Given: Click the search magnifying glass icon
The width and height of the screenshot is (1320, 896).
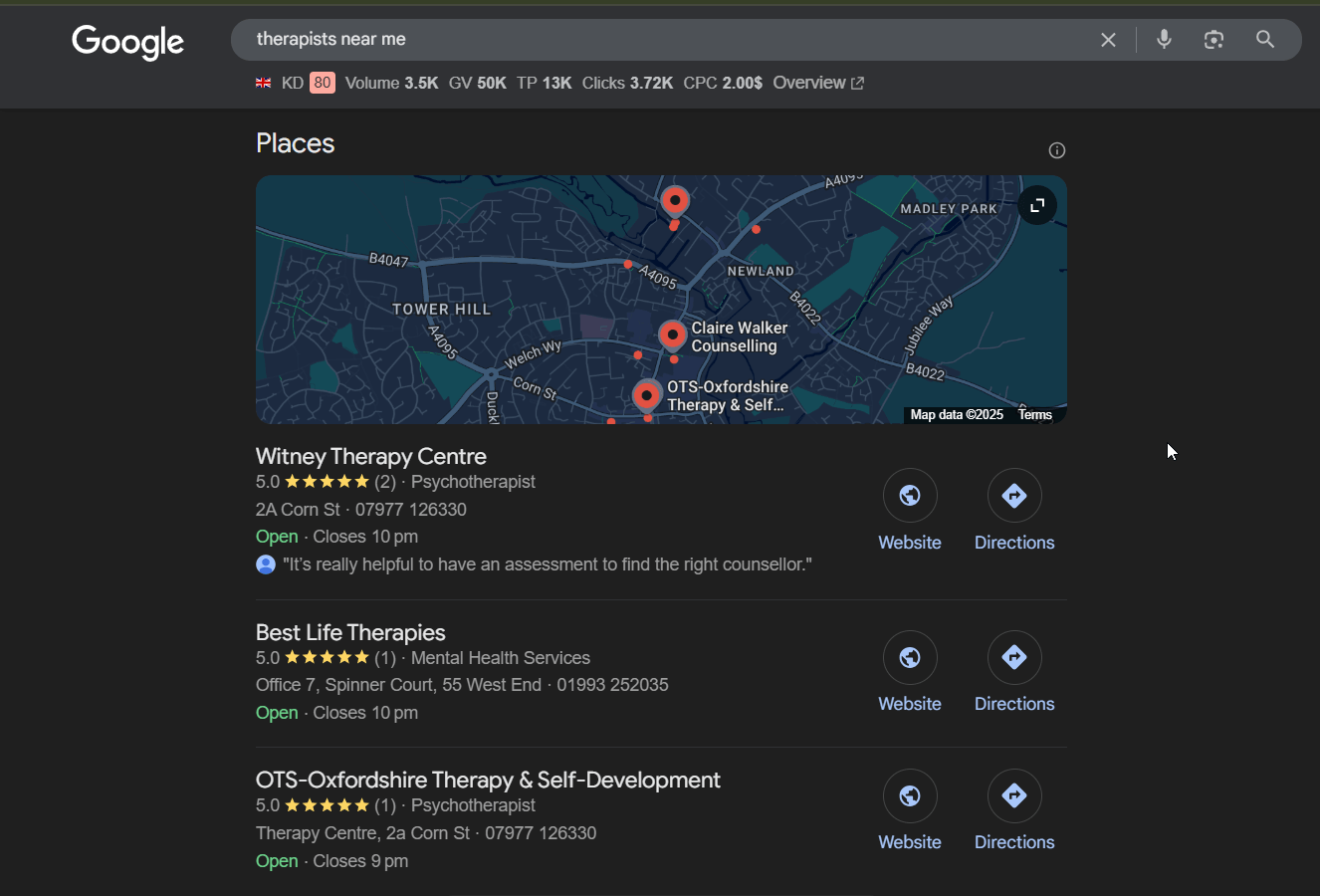Looking at the screenshot, I should (1264, 40).
